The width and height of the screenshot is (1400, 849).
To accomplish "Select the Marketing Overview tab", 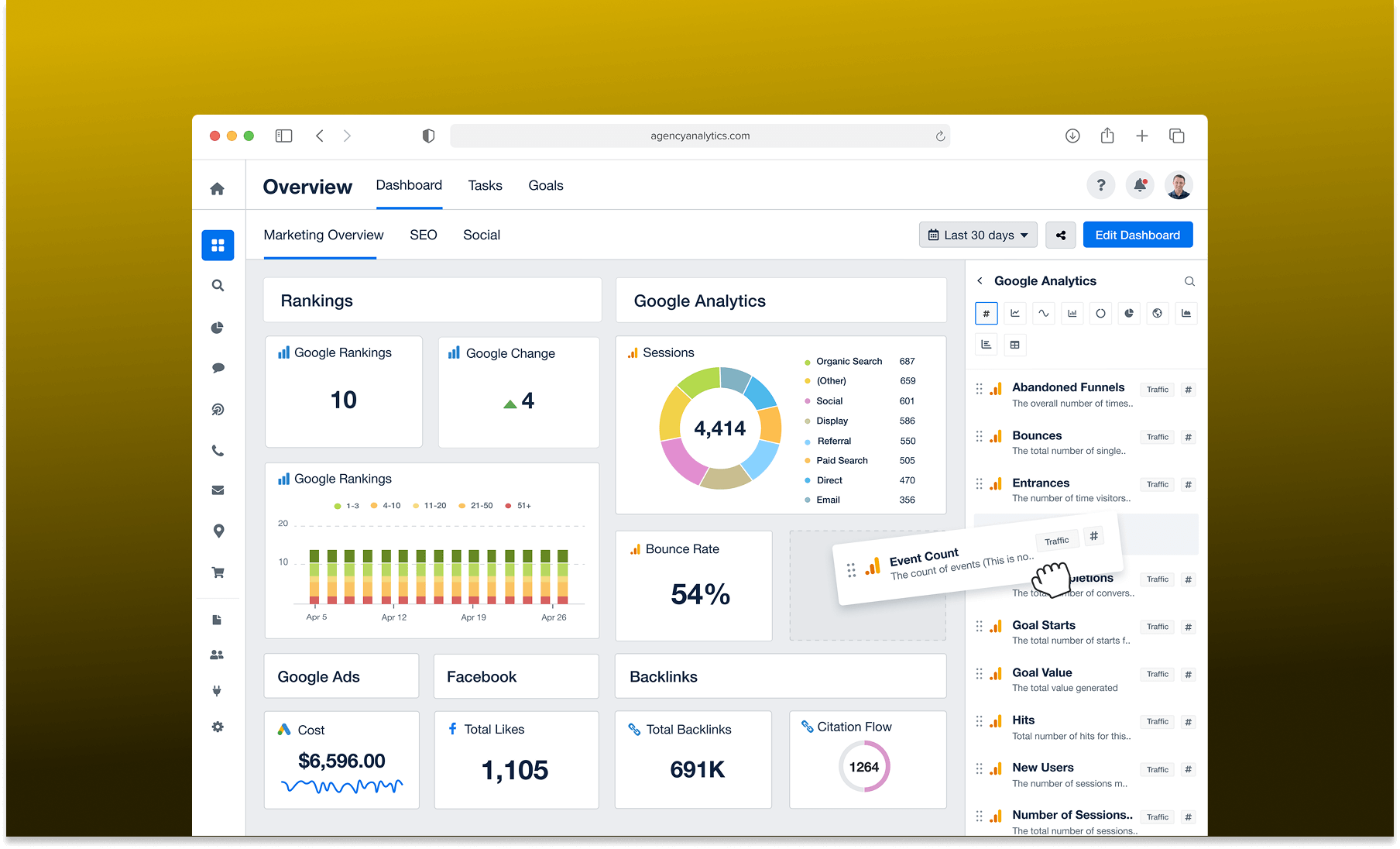I will [324, 235].
